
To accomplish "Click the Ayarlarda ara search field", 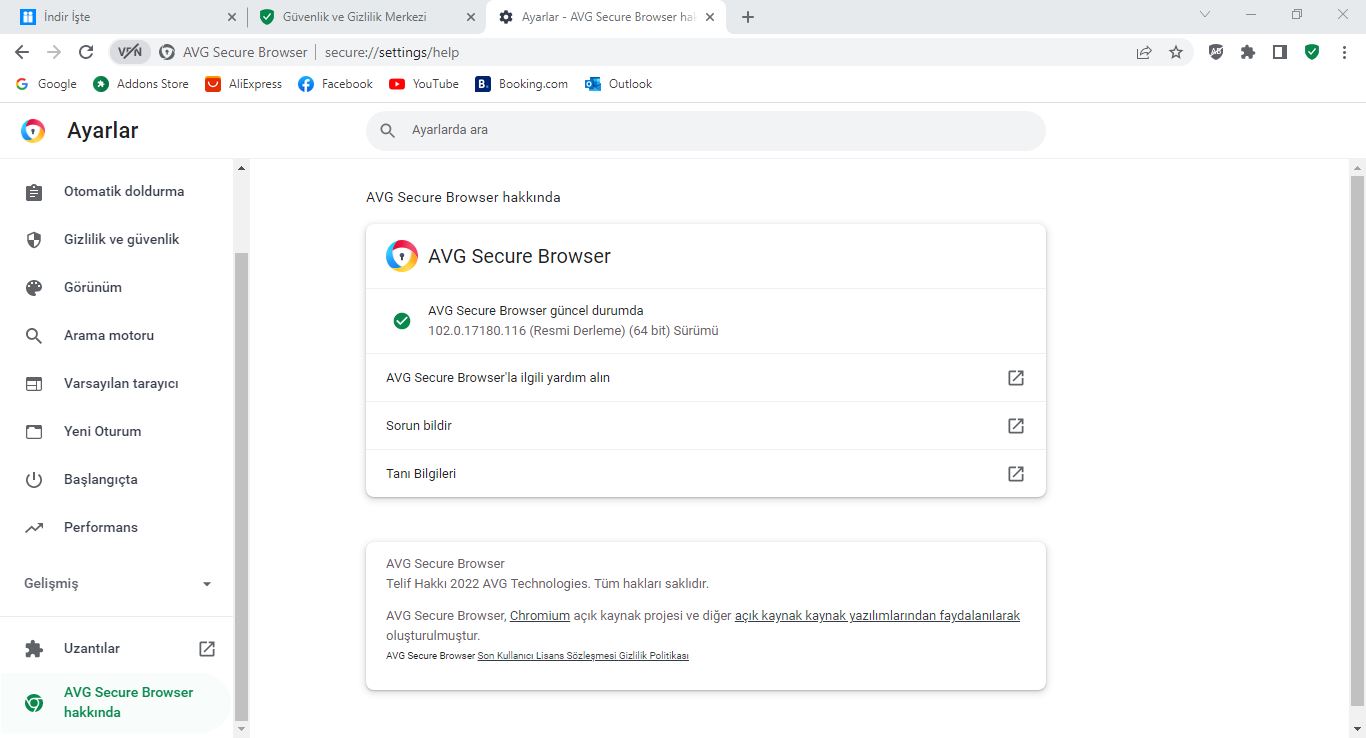I will pos(706,130).
